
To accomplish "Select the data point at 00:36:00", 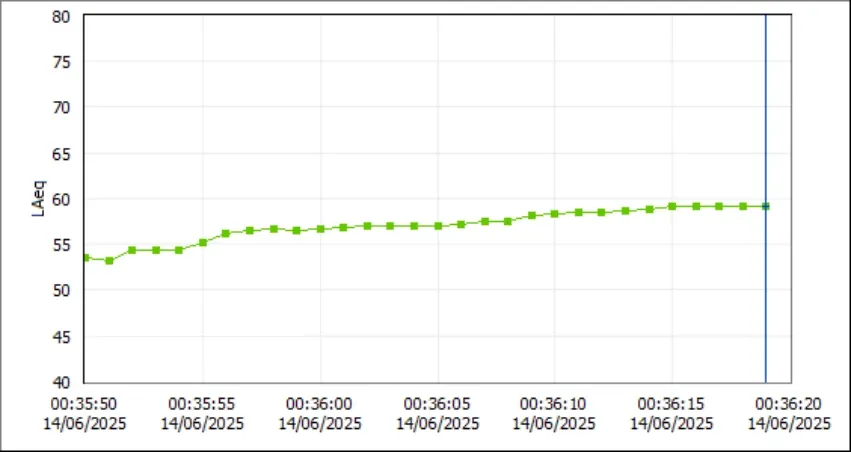I will click(320, 229).
